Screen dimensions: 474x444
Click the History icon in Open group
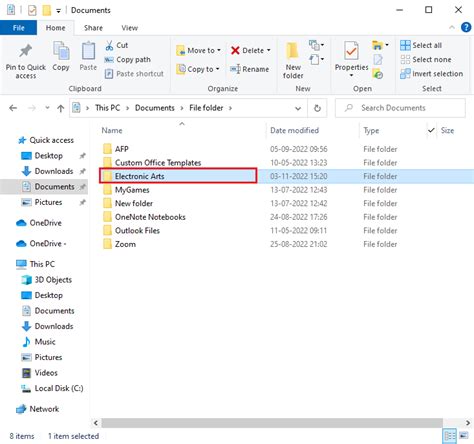point(377,74)
